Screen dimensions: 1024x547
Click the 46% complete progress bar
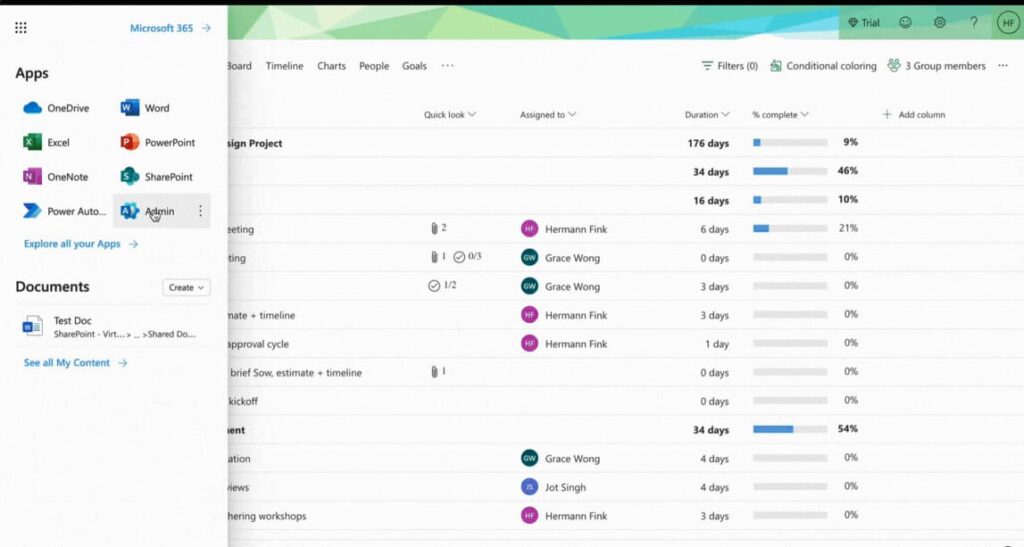pos(789,171)
